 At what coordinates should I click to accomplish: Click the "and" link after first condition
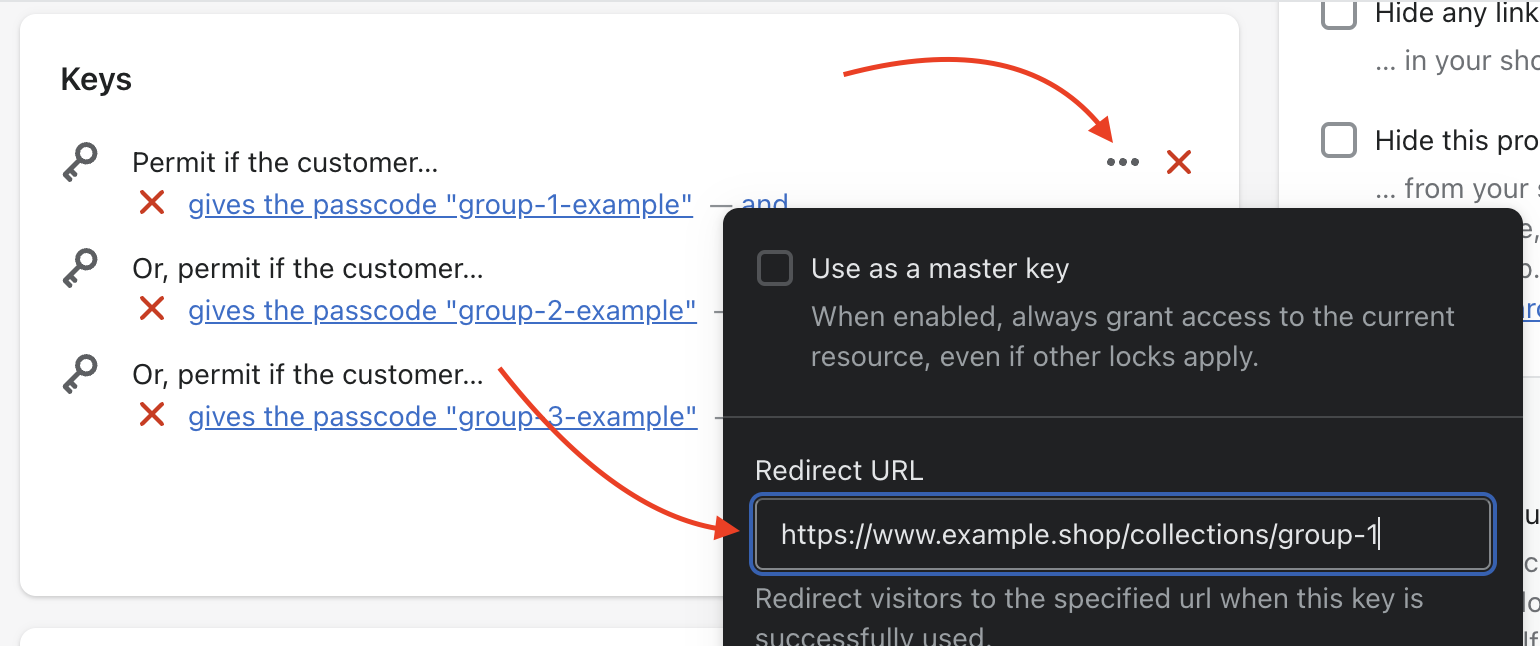pyautogui.click(x=765, y=202)
